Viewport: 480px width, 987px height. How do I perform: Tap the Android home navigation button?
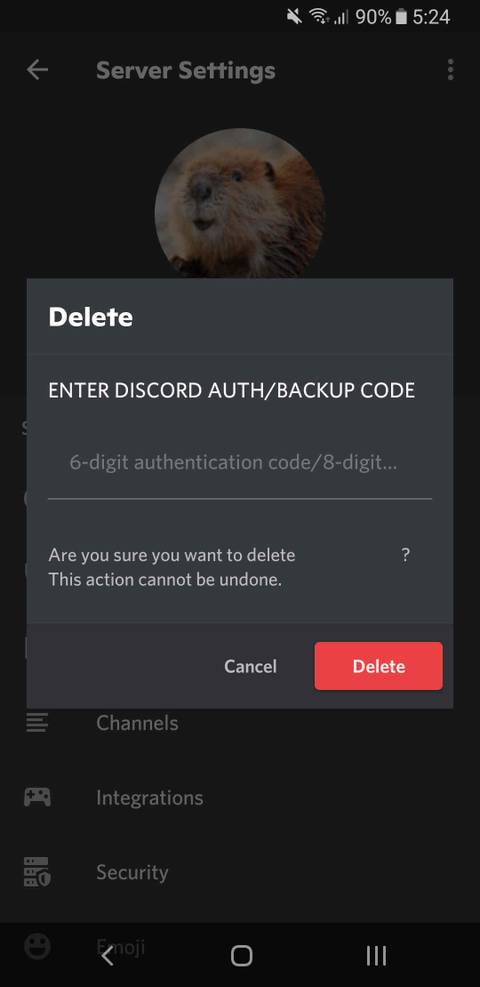[241, 956]
